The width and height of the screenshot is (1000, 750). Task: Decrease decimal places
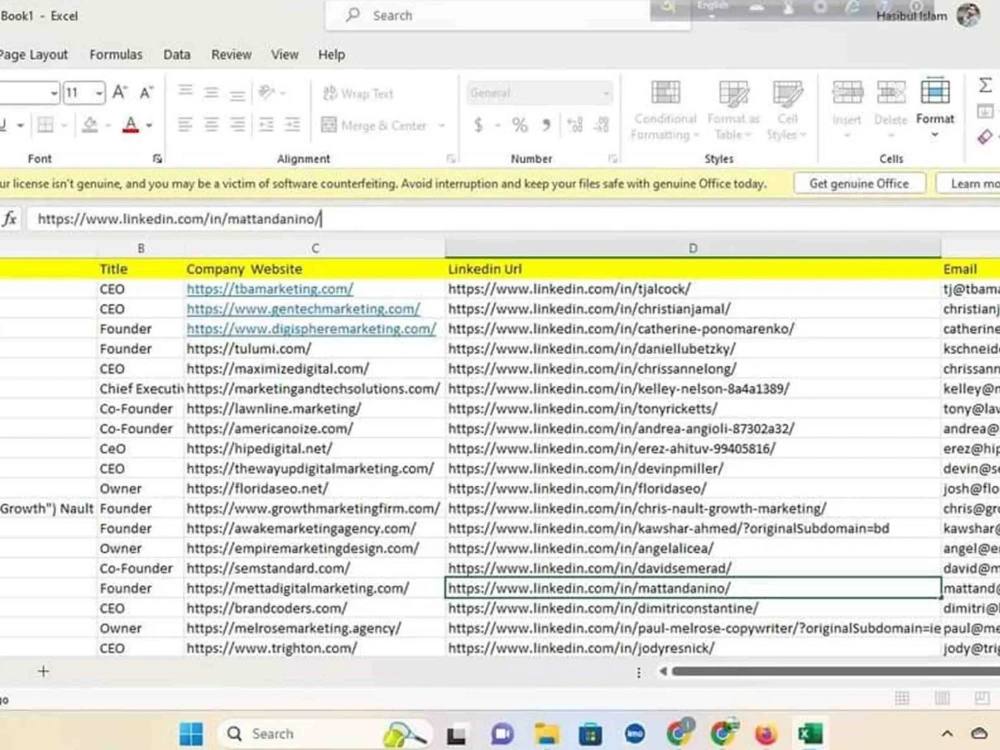click(x=601, y=125)
